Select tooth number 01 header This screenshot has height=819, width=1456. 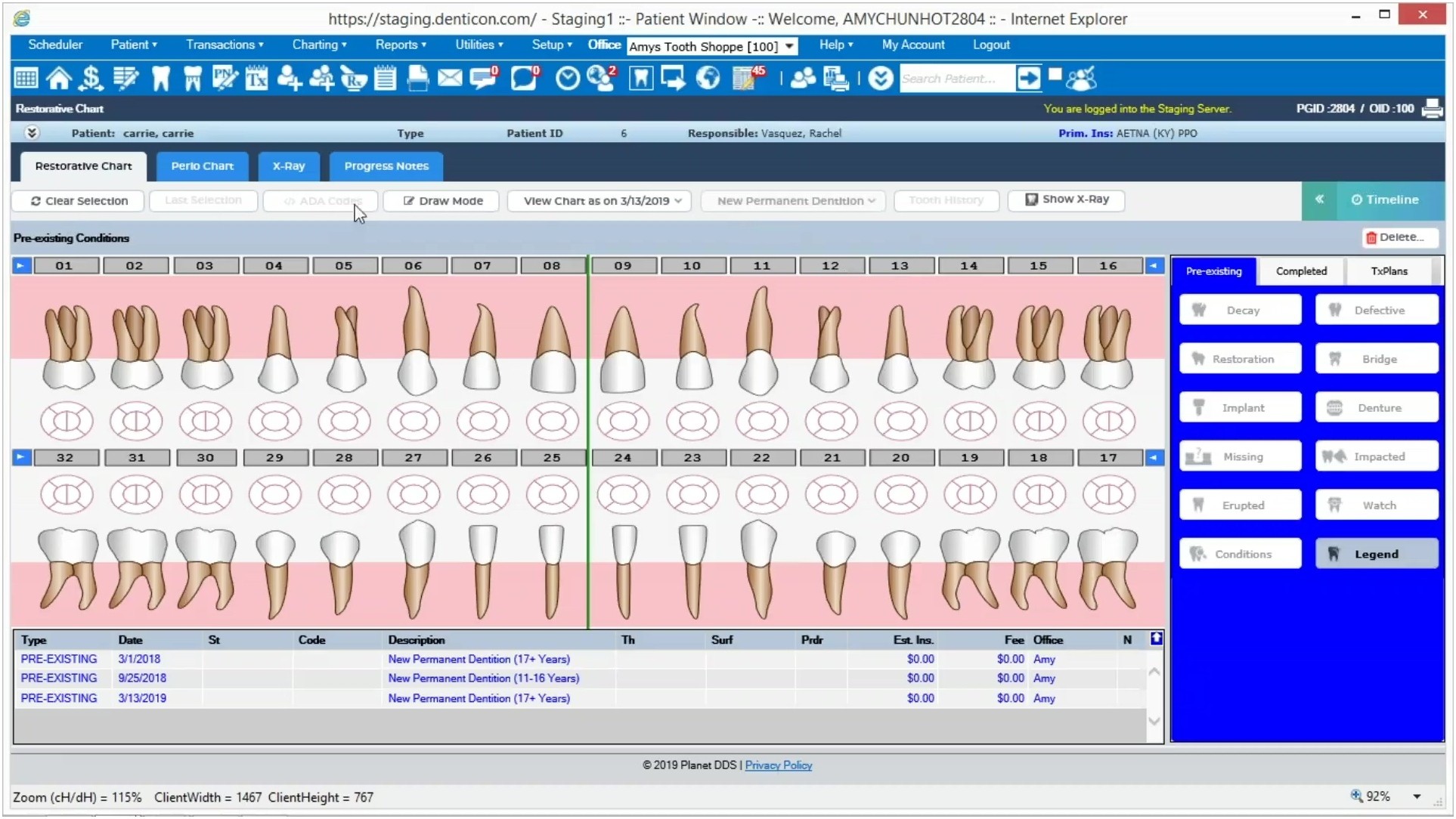click(x=66, y=266)
